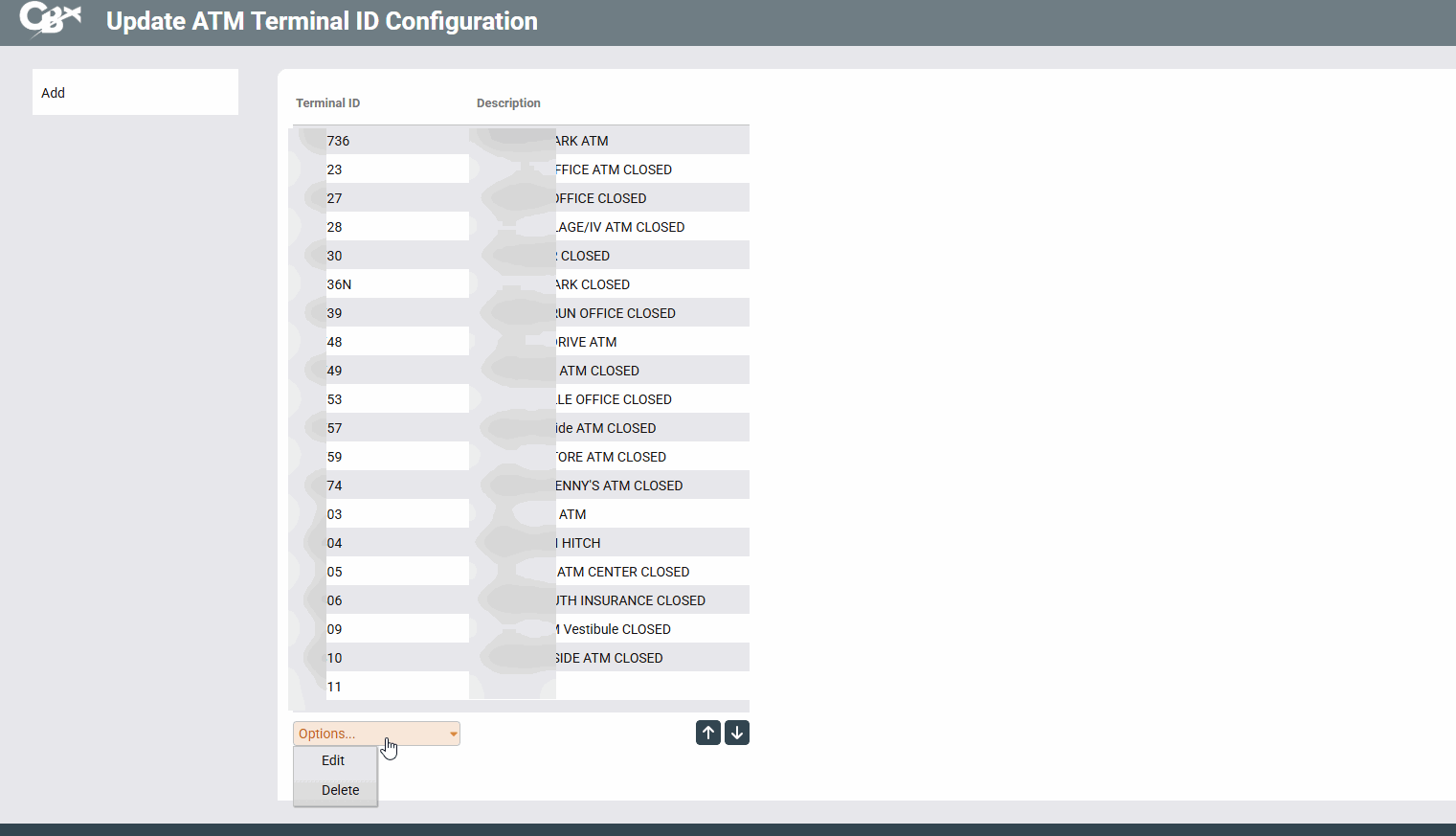Click the CBX logo icon
Image resolution: width=1456 pixels, height=836 pixels.
50,19
